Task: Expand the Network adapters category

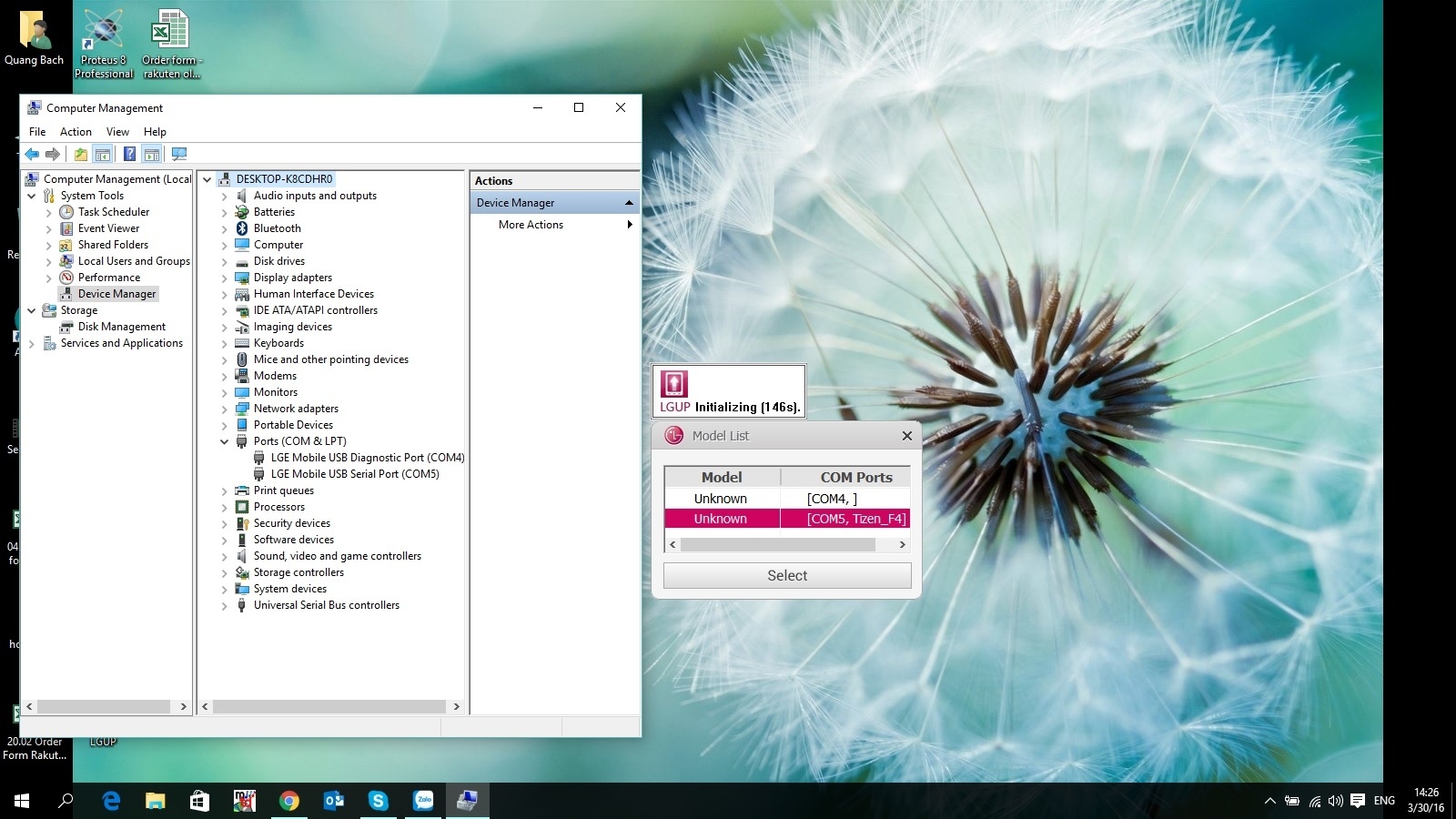Action: (x=225, y=409)
